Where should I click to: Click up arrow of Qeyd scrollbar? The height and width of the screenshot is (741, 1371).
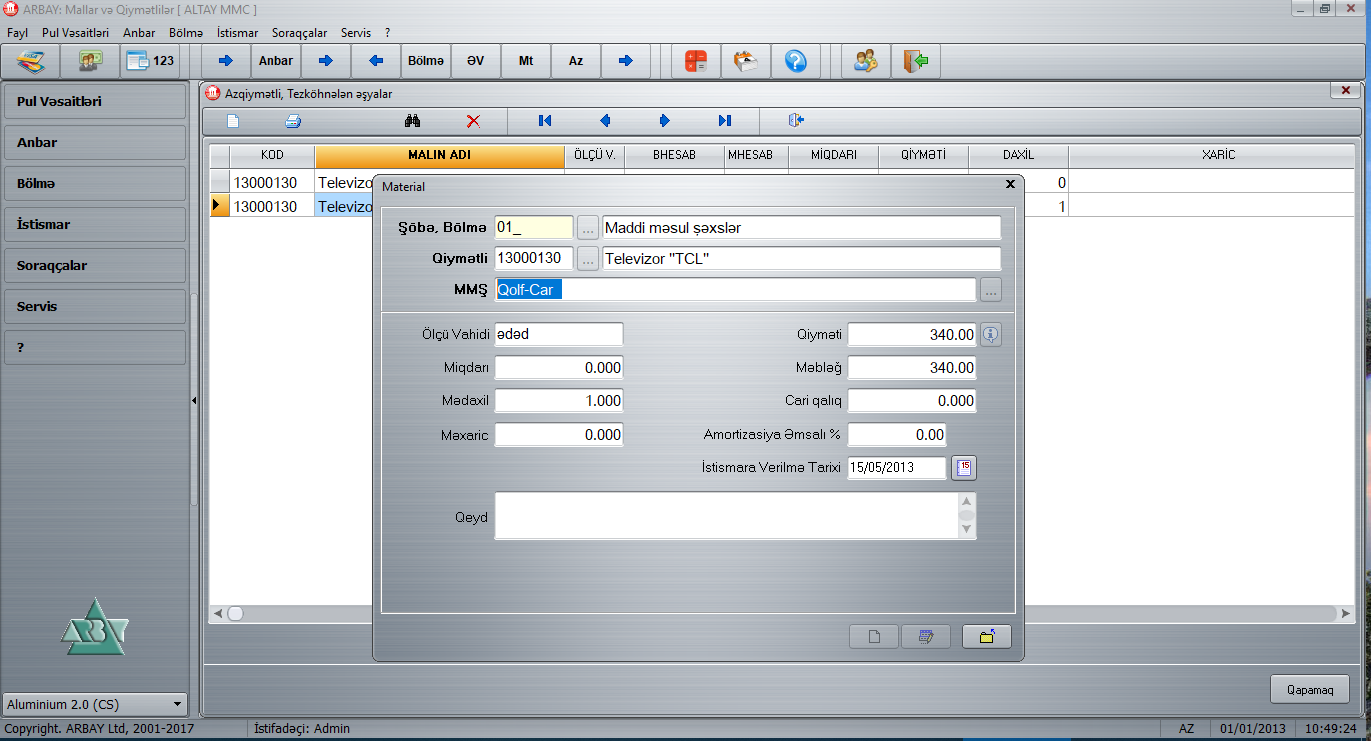966,502
